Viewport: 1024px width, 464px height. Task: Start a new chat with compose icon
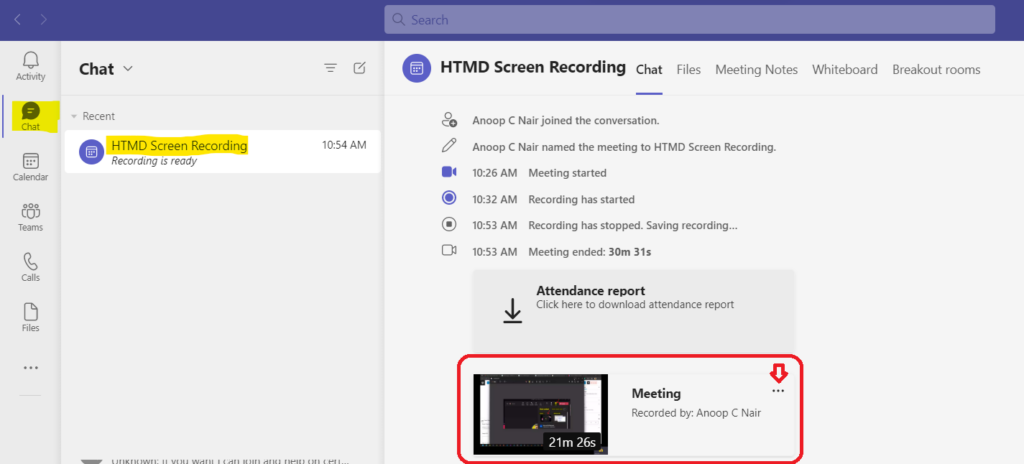359,68
